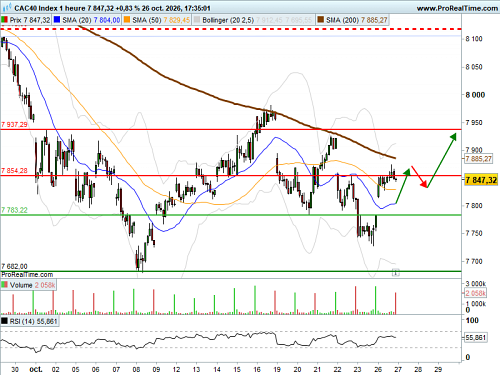Click the 26 date label on time axis
Image resolution: width=500 pixels, height=375 pixels.
point(378,369)
